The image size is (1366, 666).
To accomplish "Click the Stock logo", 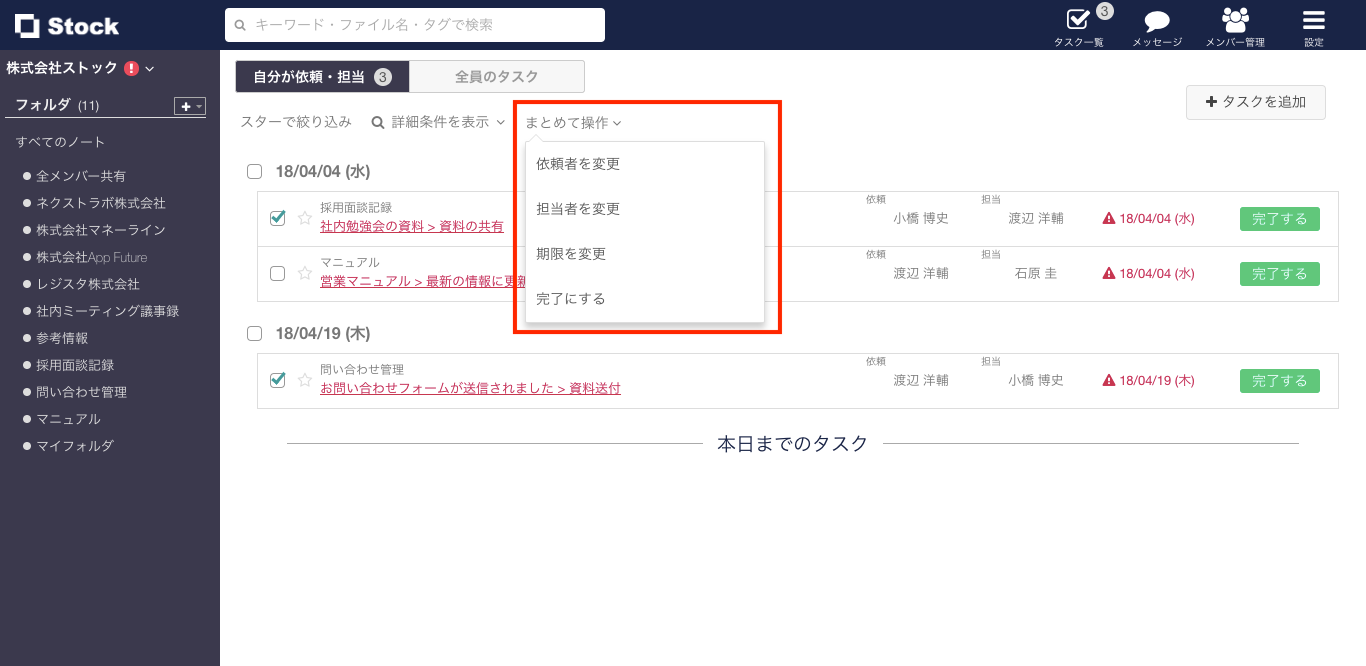I will point(65,25).
